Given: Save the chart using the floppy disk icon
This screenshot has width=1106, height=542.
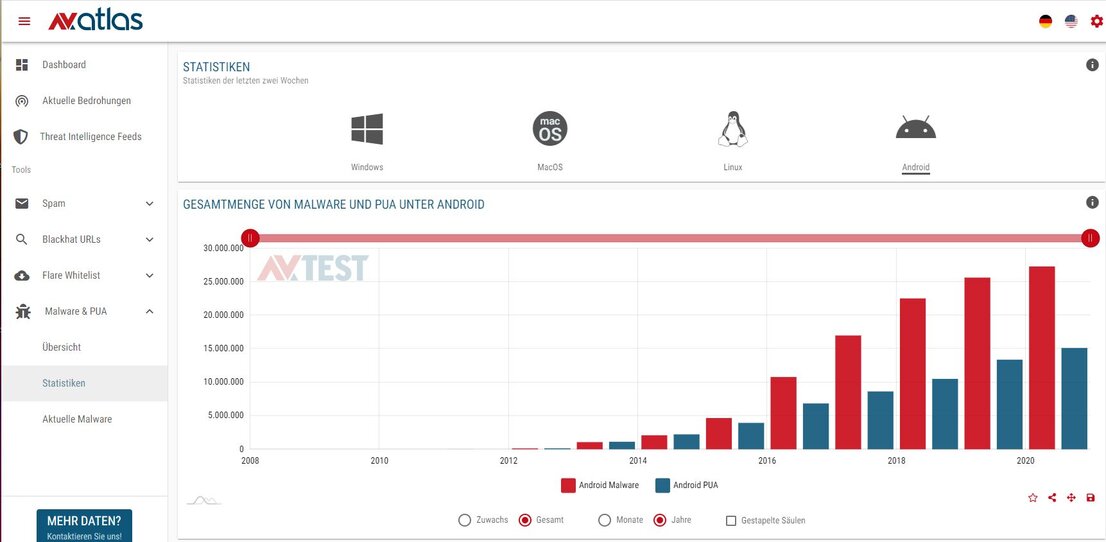Looking at the screenshot, I should click(x=1090, y=498).
